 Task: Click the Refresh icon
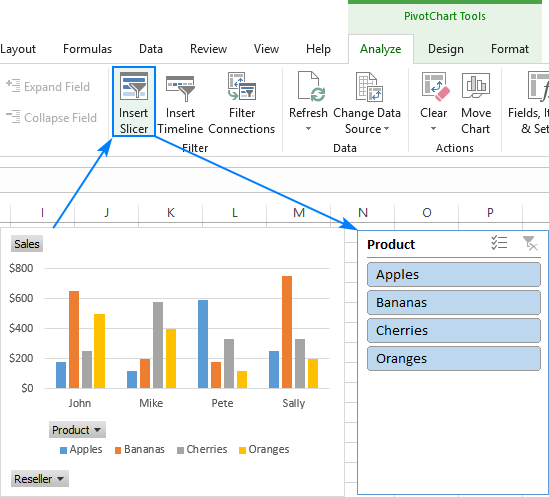[x=311, y=86]
